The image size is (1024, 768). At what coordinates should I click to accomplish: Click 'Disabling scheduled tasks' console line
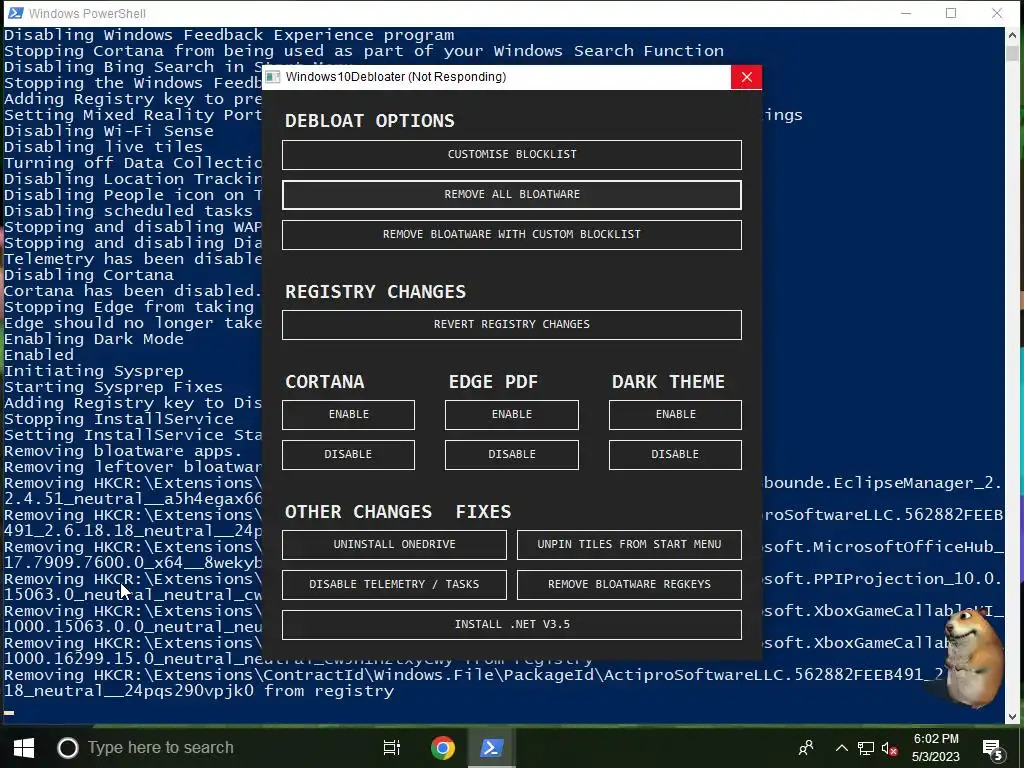point(129,211)
